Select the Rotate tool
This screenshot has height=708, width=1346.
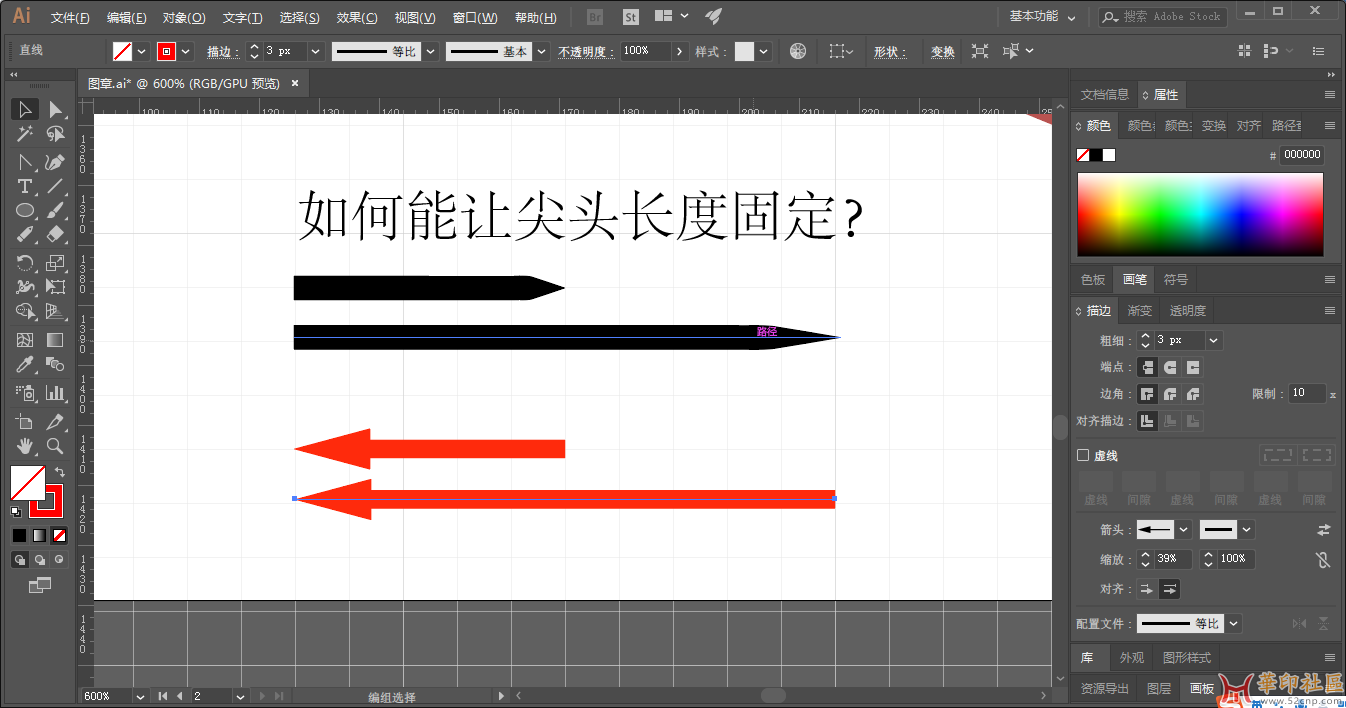26,263
